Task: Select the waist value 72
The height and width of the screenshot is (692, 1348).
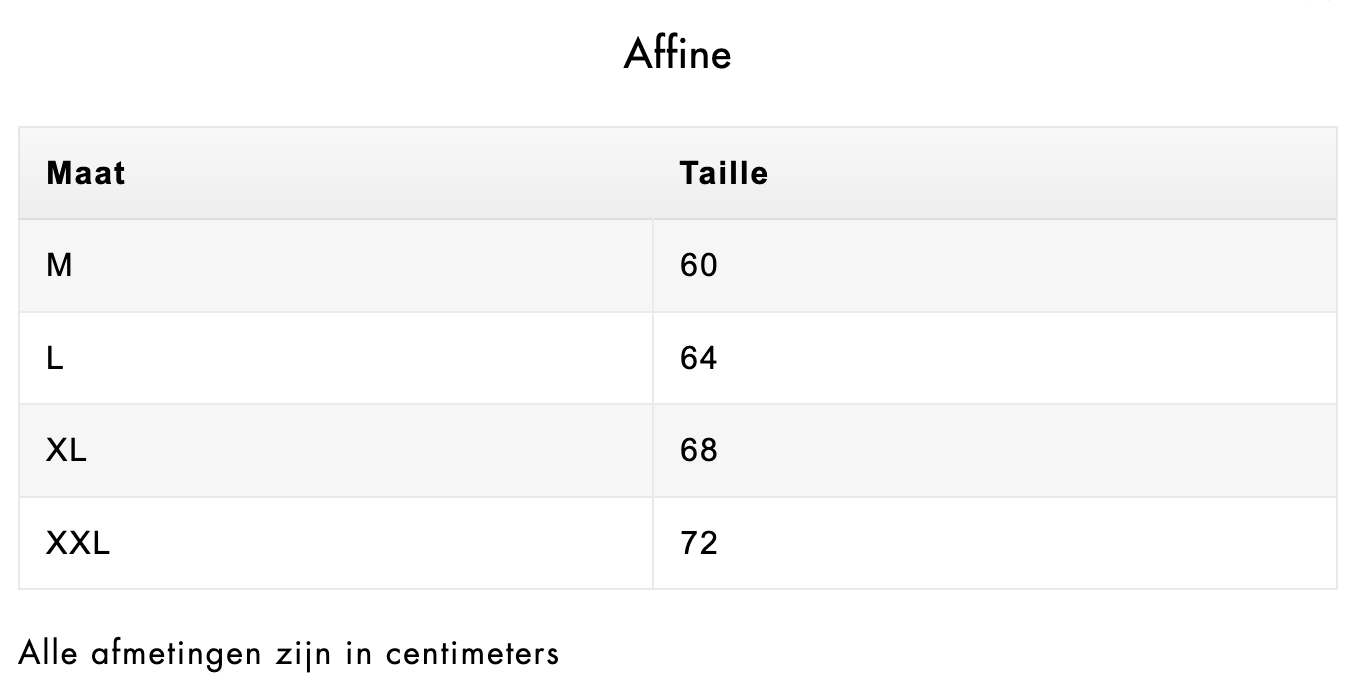Action: (x=699, y=543)
